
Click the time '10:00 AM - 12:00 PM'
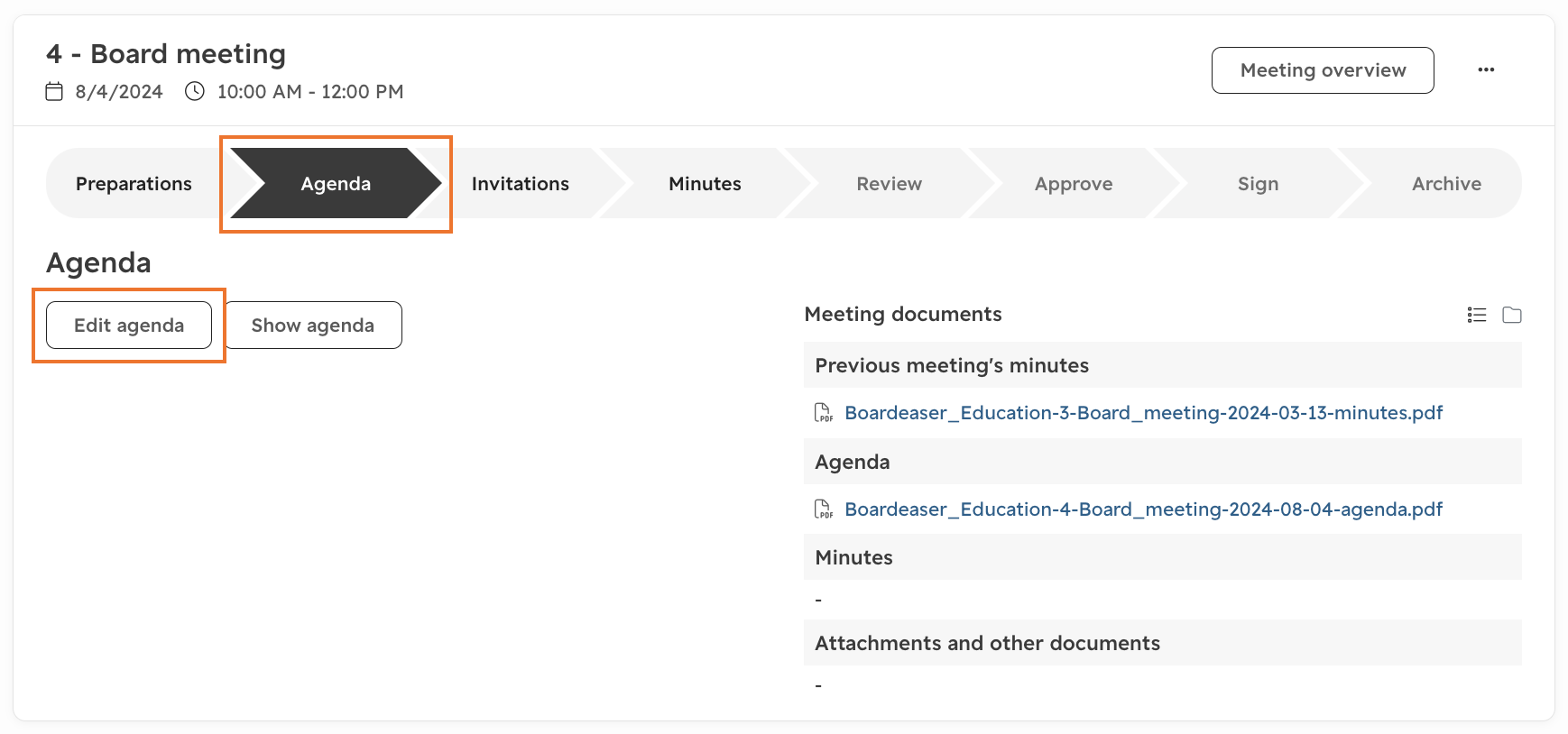pos(310,92)
